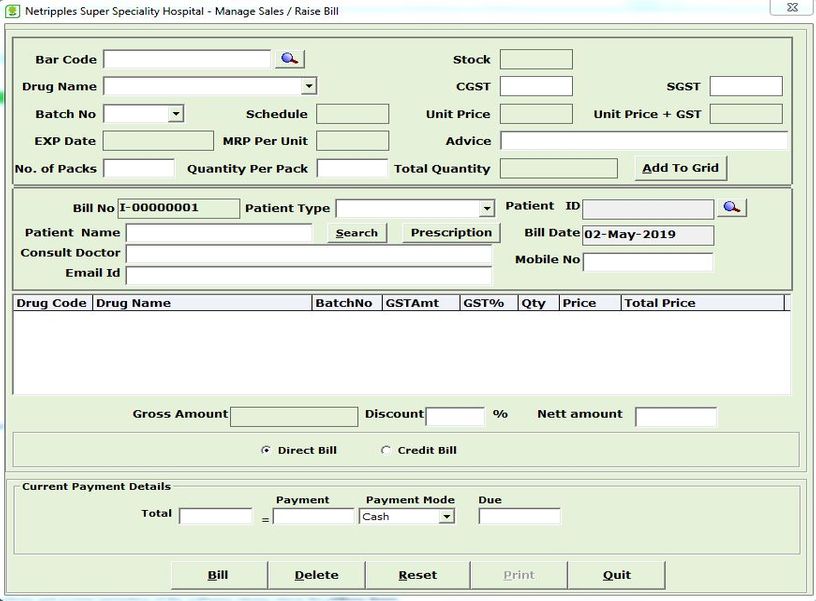Click the Discount percentage field
Screen dimensions: 816x601
pos(455,416)
